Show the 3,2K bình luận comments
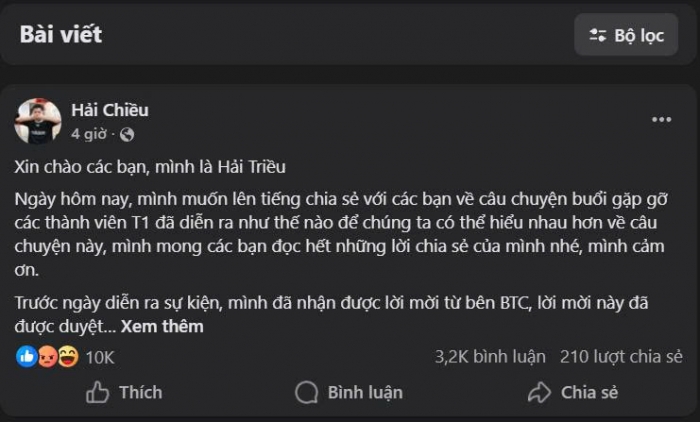The image size is (700, 422). pos(490,356)
